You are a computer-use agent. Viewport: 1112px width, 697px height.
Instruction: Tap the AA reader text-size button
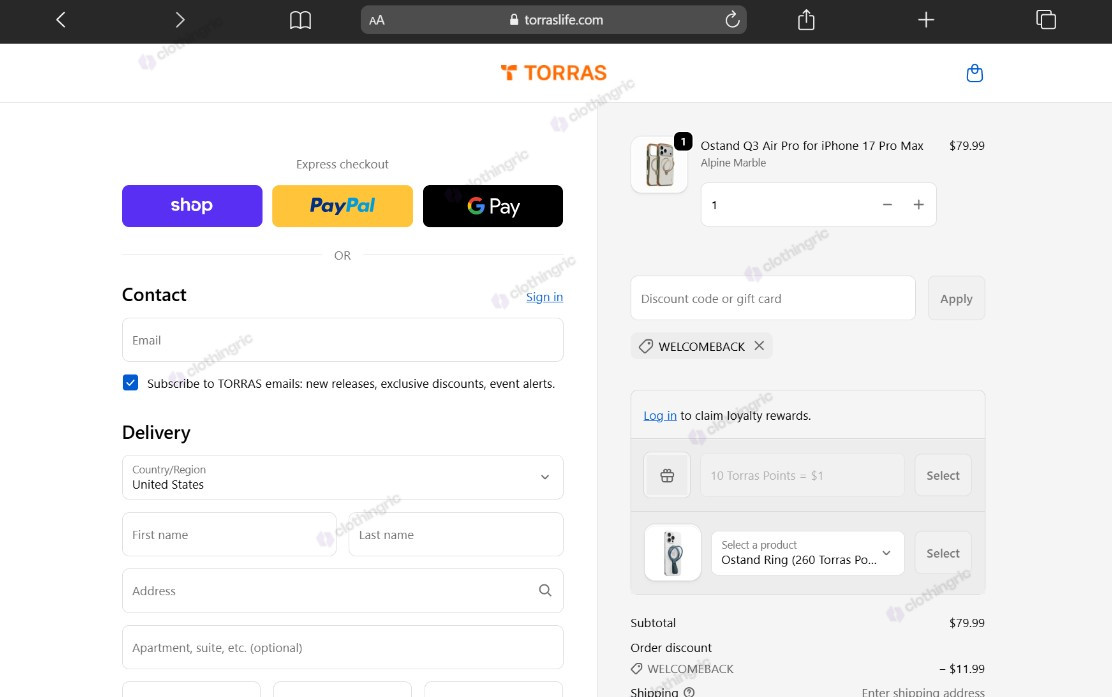[377, 21]
